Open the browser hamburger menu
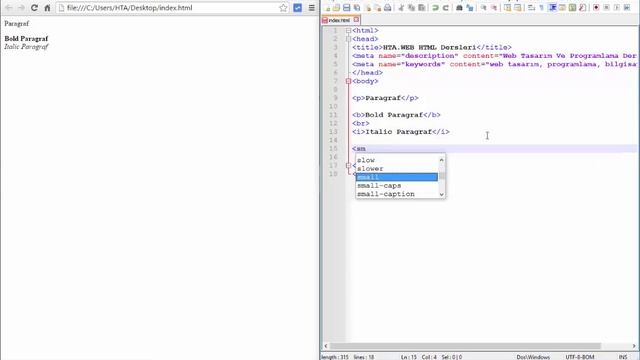 pyautogui.click(x=312, y=8)
